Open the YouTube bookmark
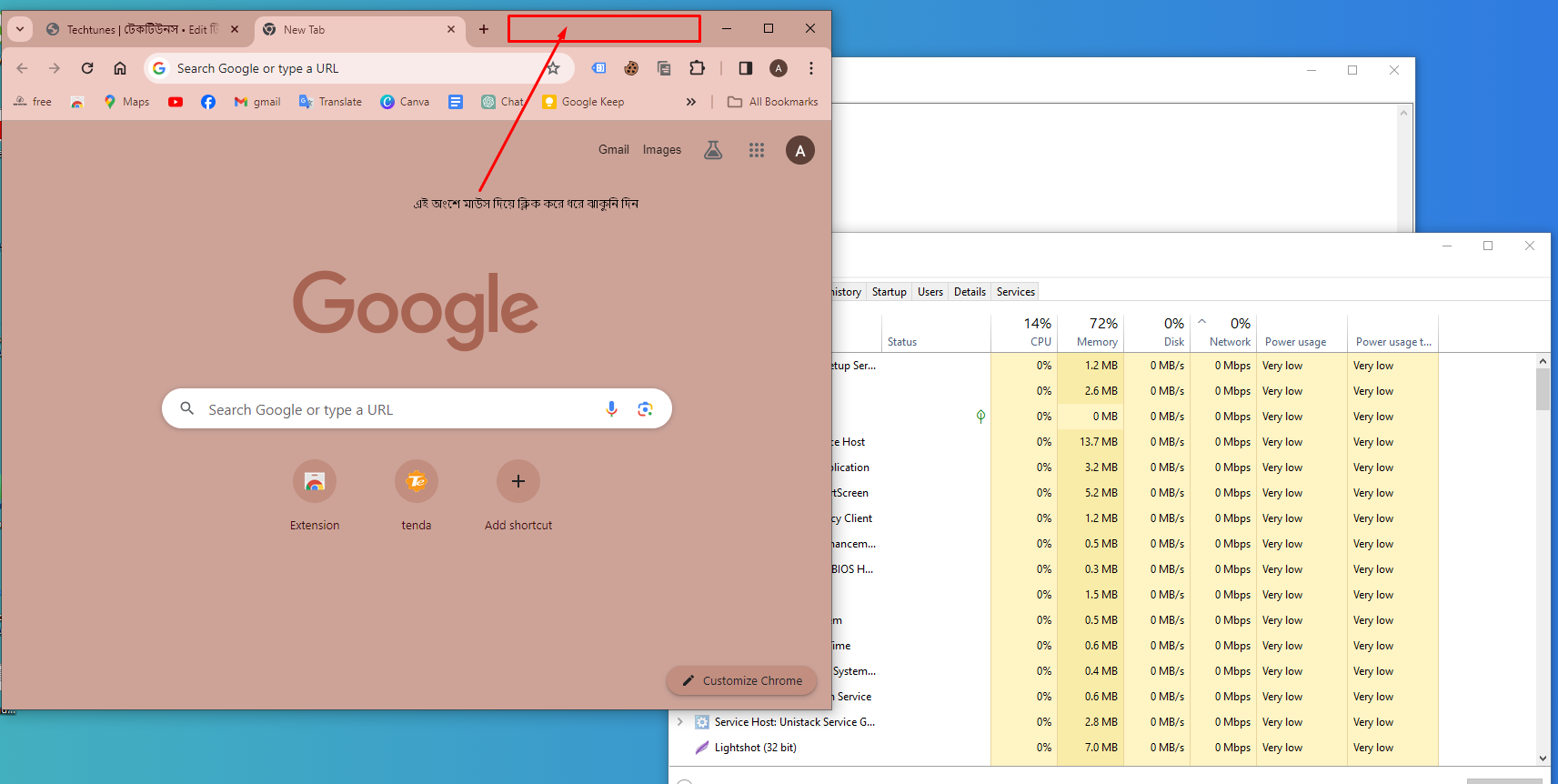1558x784 pixels. 176,102
